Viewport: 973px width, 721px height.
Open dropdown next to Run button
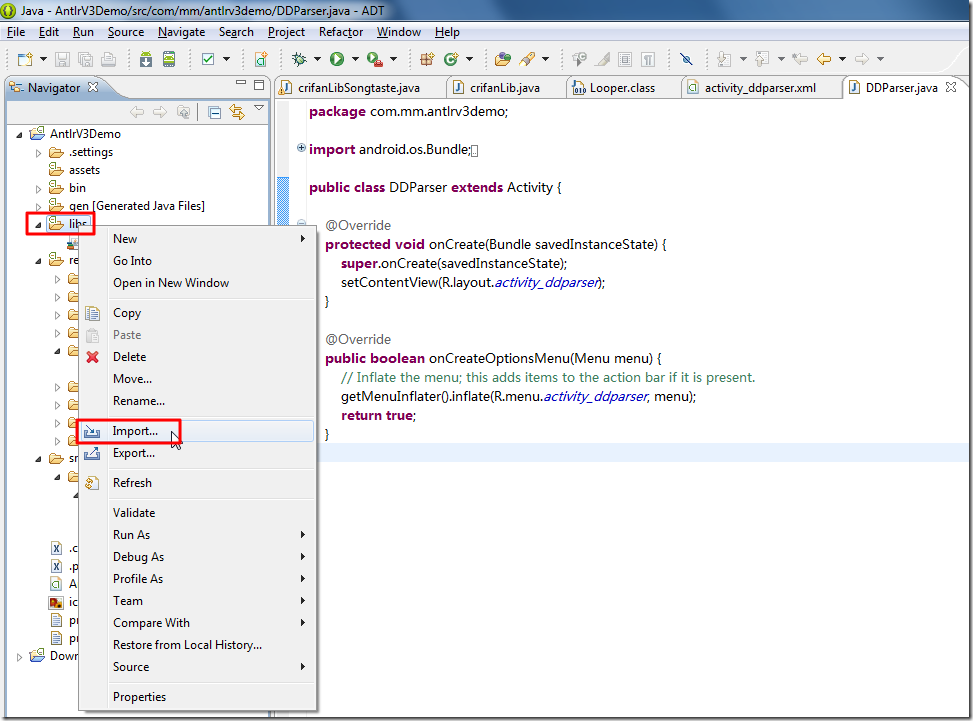(x=354, y=59)
